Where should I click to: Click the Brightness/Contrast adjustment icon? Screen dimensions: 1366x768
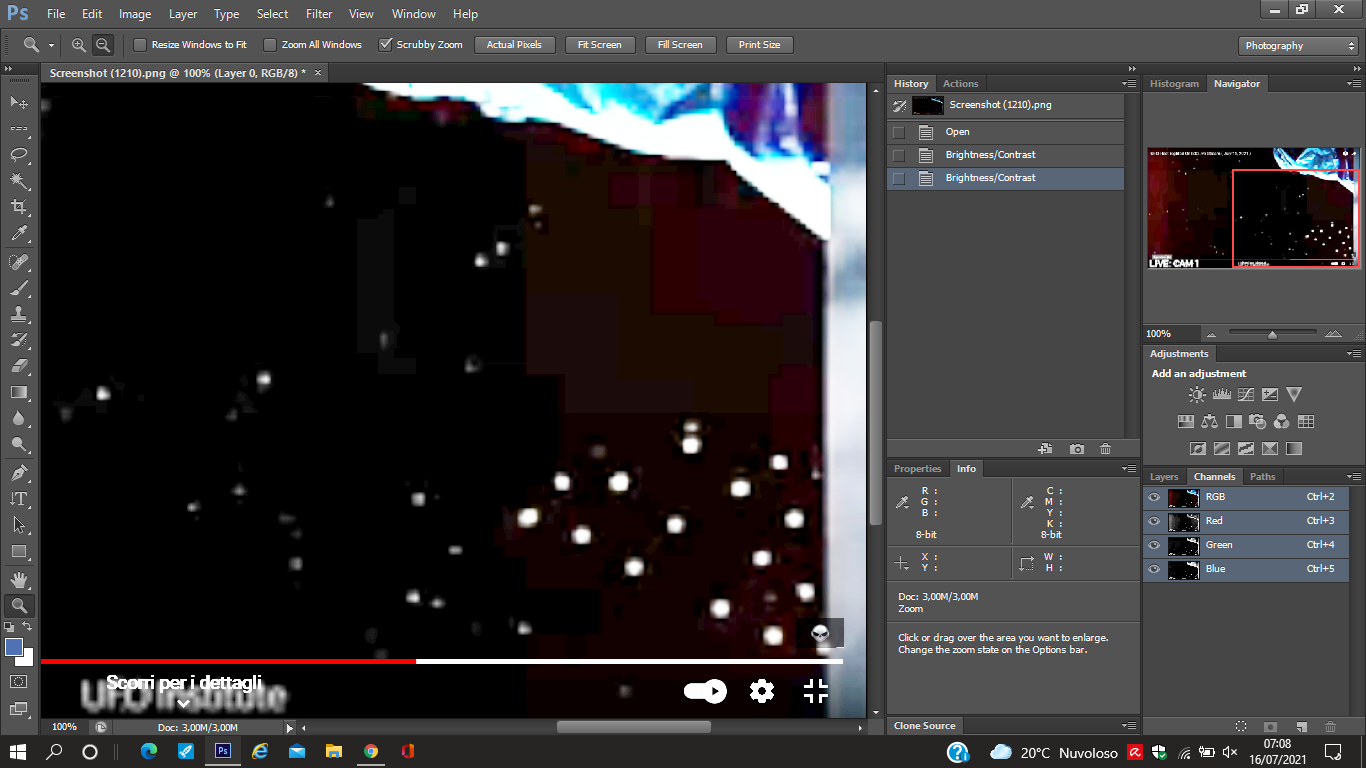(1197, 395)
